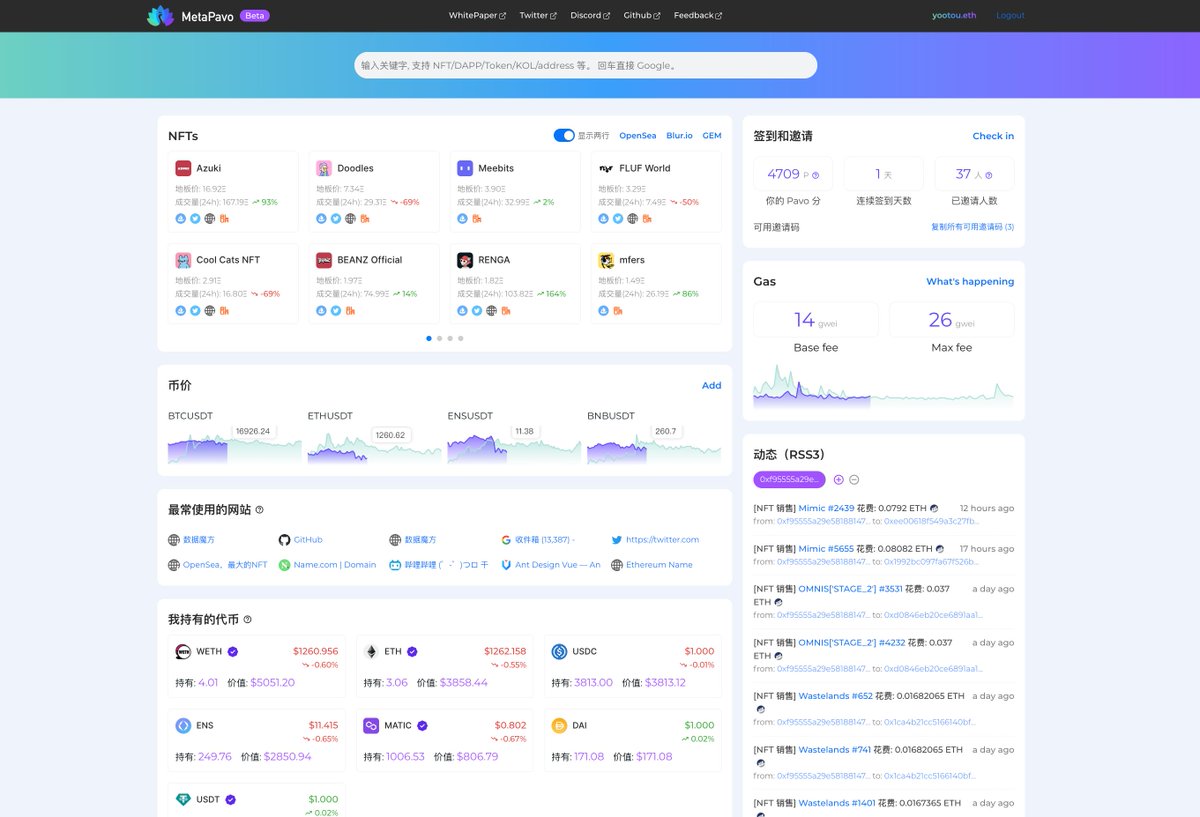The height and width of the screenshot is (817, 1200).
Task: Open the WhitePaper link
Action: 477,15
